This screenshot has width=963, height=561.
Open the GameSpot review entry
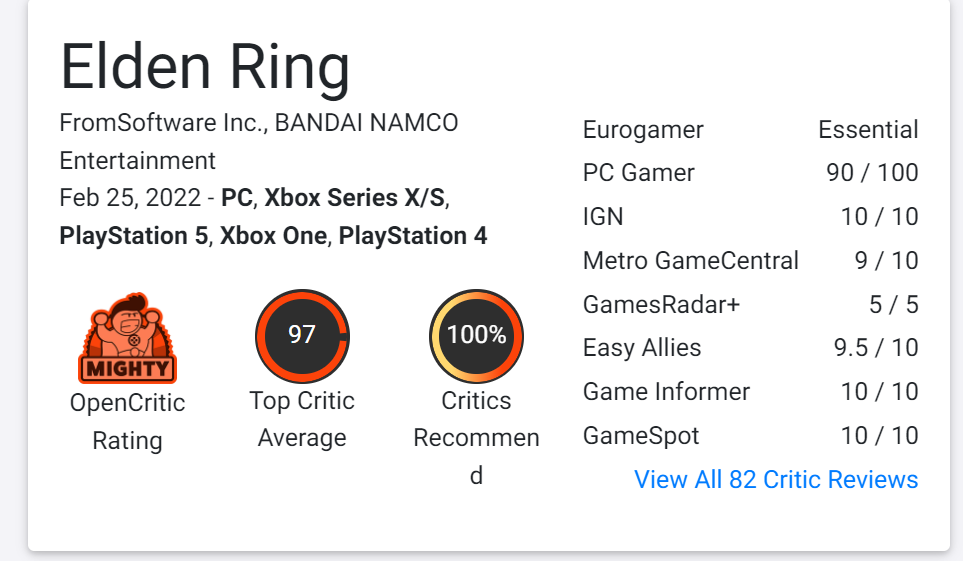(751, 436)
